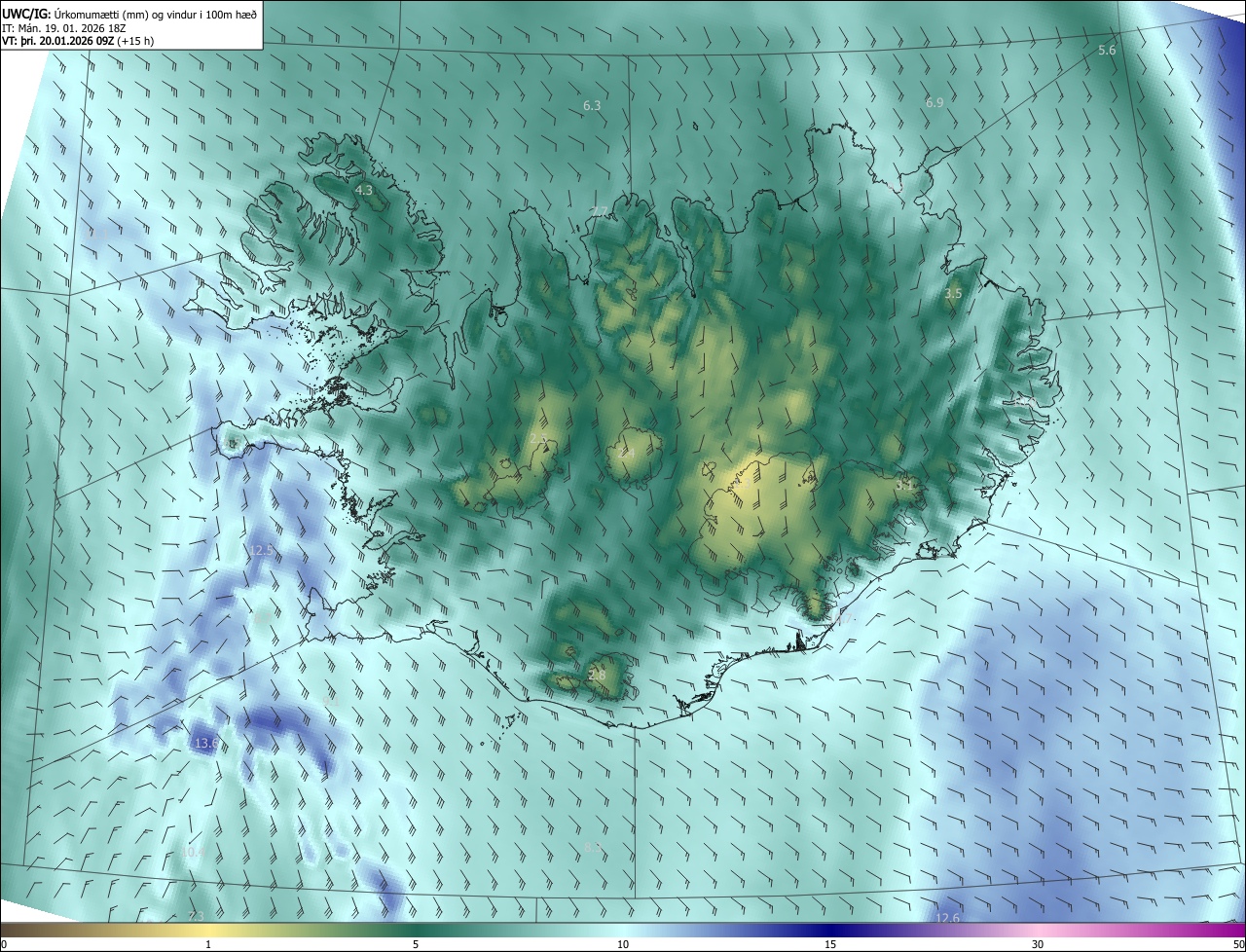The height and width of the screenshot is (952, 1246).
Task: Click the 5.6 value label
Action: click(x=1107, y=51)
